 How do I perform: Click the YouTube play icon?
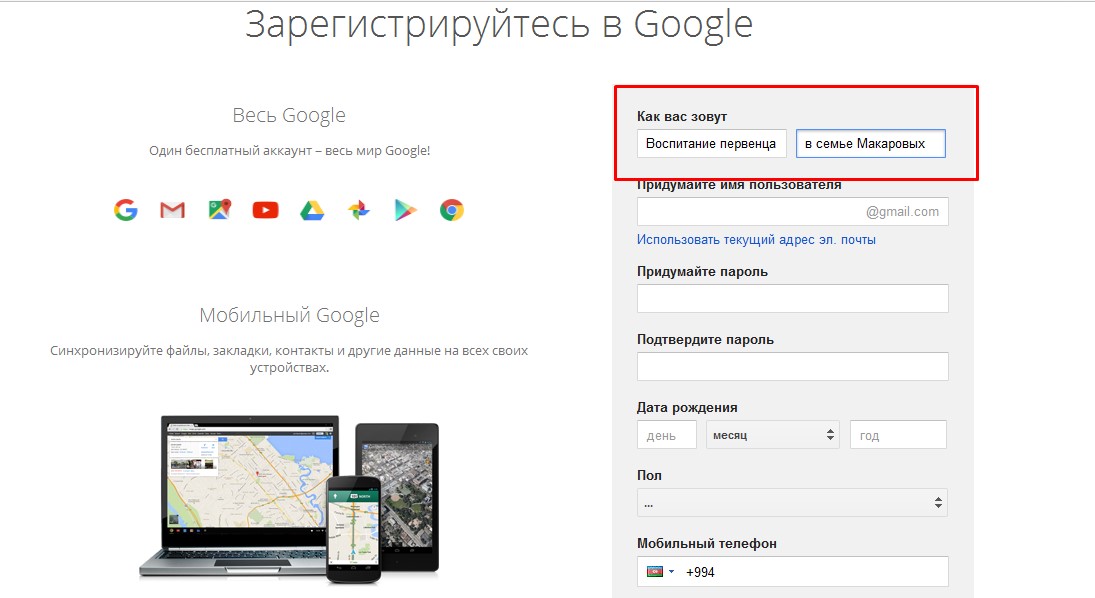(265, 210)
